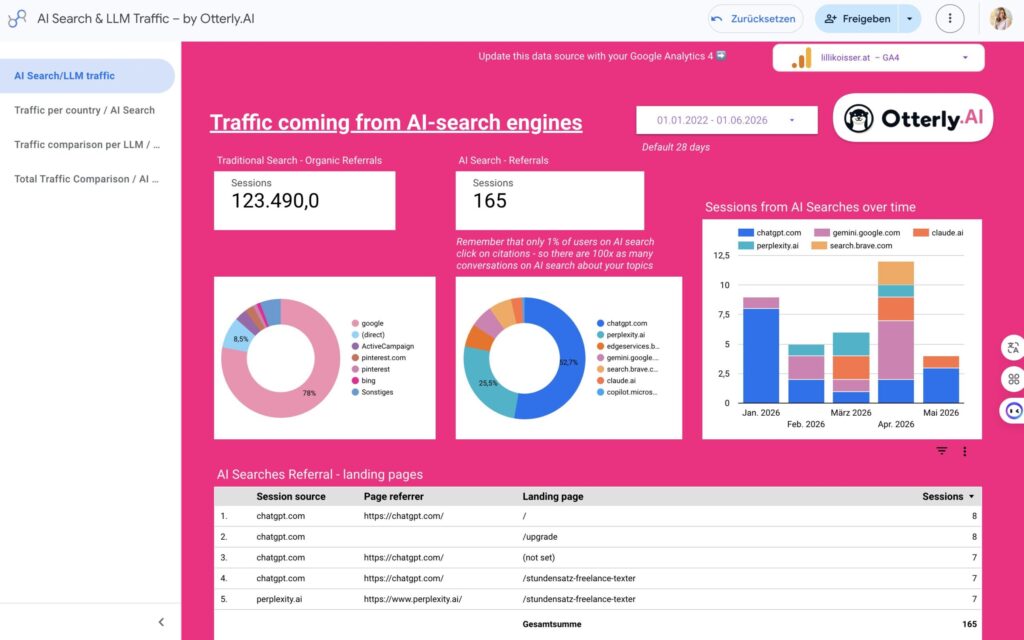
Task: Click the copilot.micros... legend entry
Action: (627, 392)
